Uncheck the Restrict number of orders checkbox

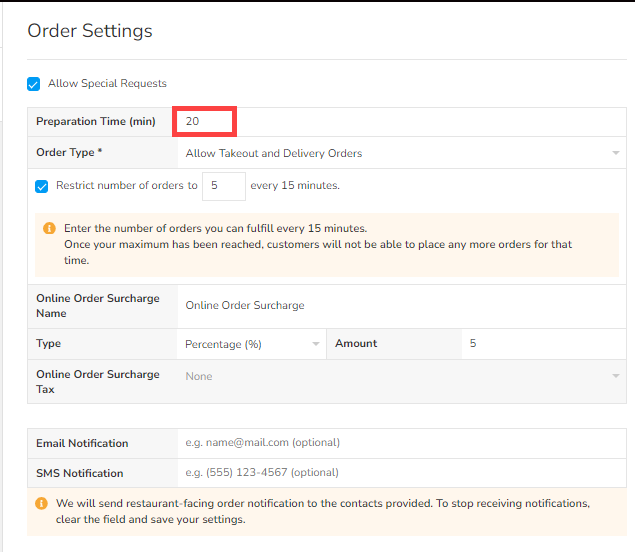point(42,186)
